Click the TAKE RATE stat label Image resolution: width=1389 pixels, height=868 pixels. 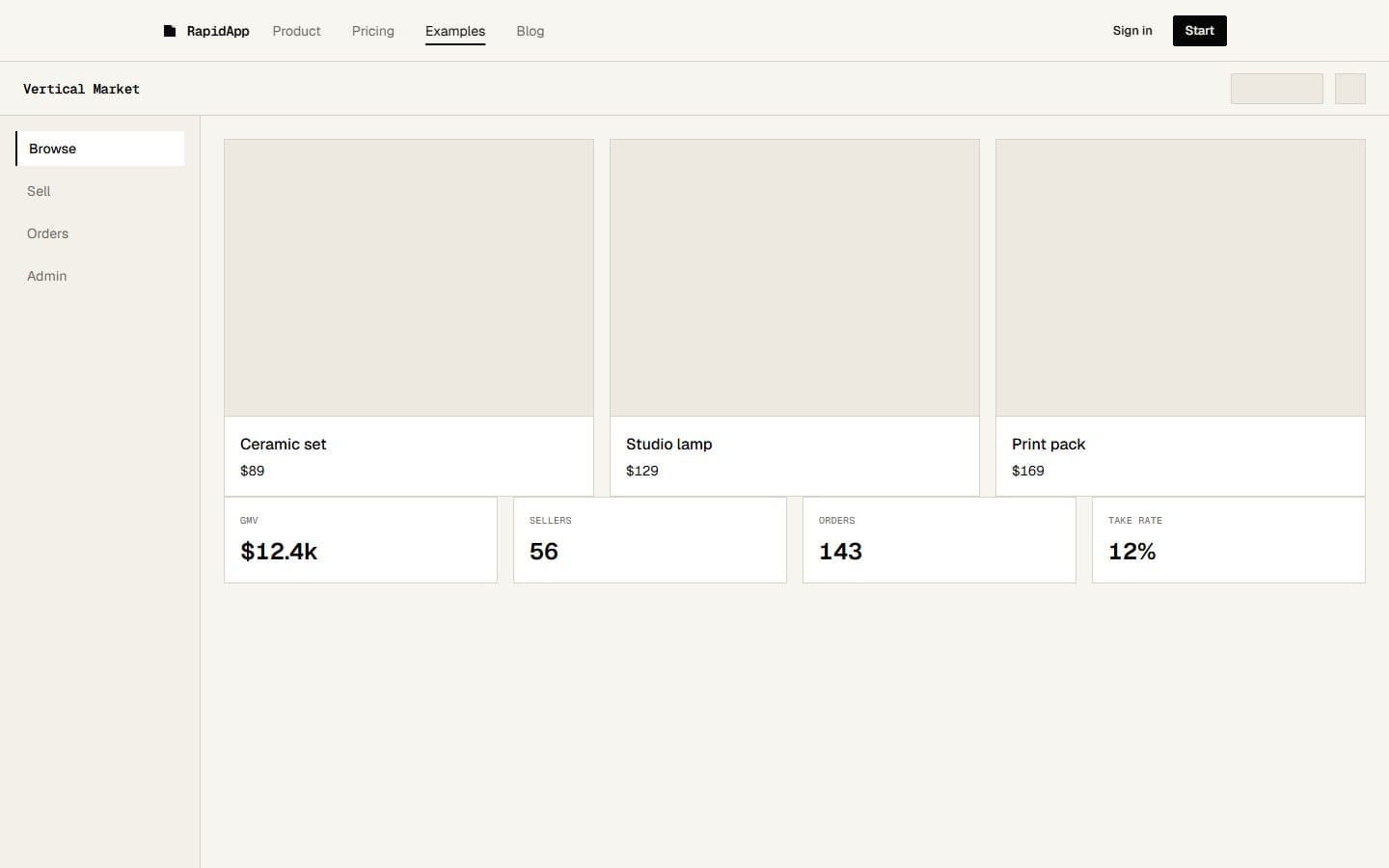[x=1135, y=521]
